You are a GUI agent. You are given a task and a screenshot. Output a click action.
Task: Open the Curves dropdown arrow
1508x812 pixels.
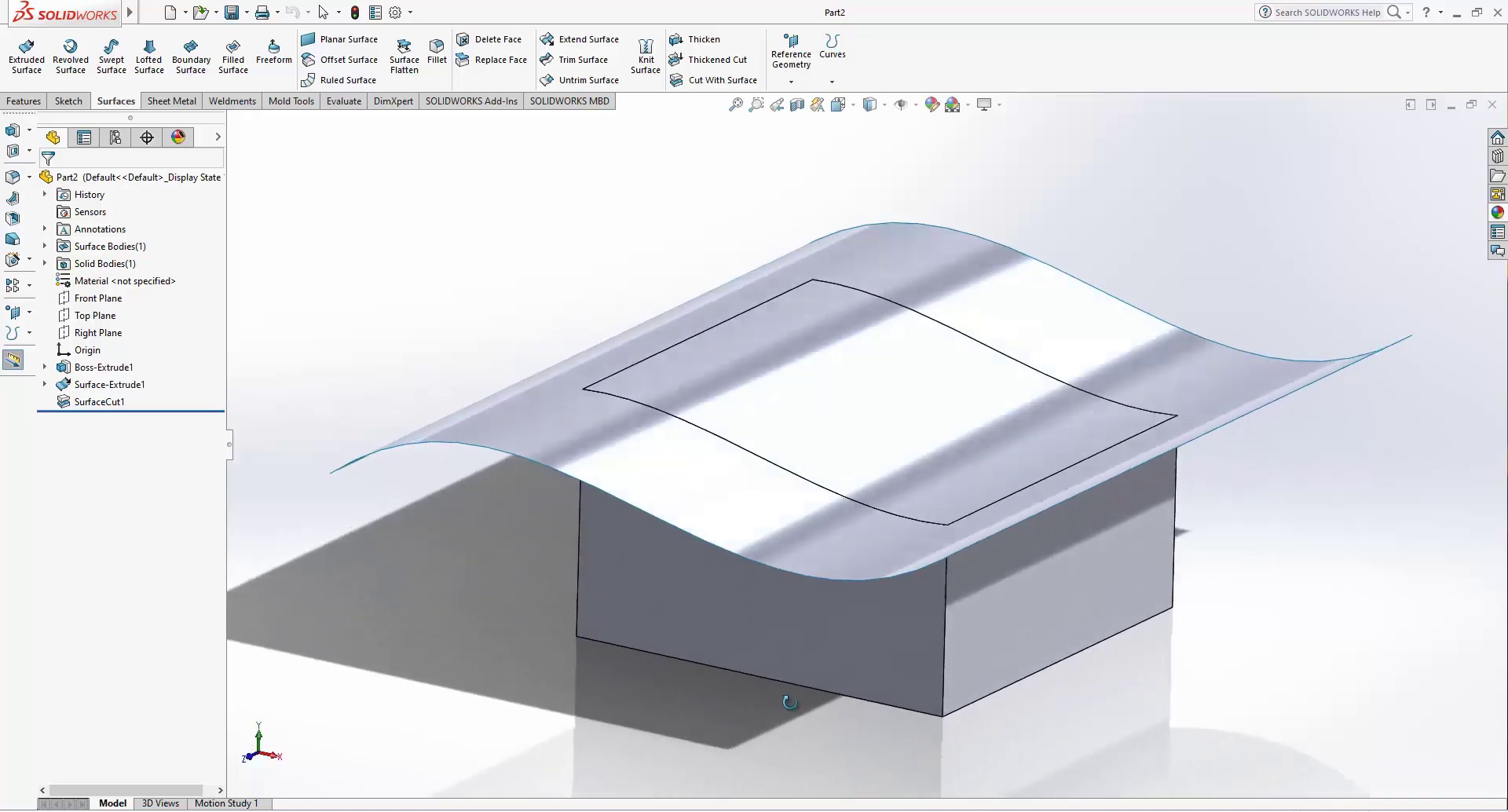pyautogui.click(x=832, y=82)
